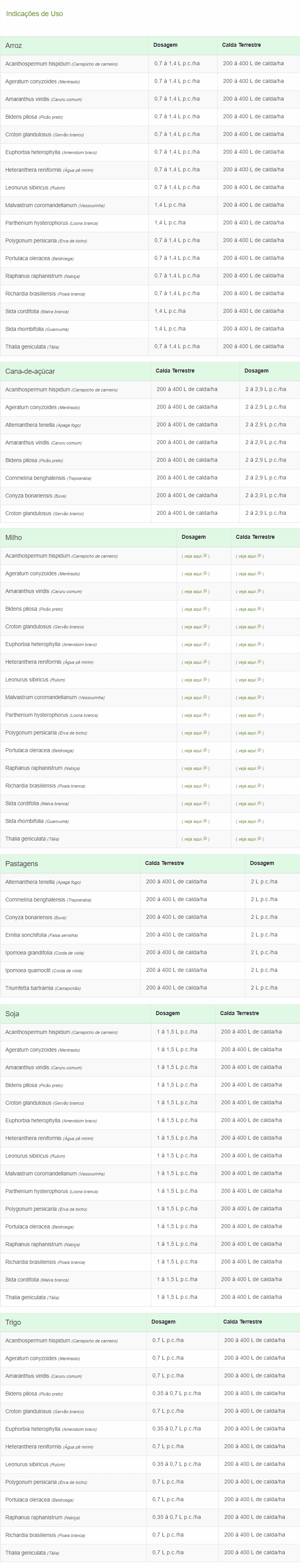The height and width of the screenshot is (1568, 300).
Task: Click the Calda Terrestre magnifier icon for Ageratum conyzoides in Milho
Action: [x=259, y=573]
